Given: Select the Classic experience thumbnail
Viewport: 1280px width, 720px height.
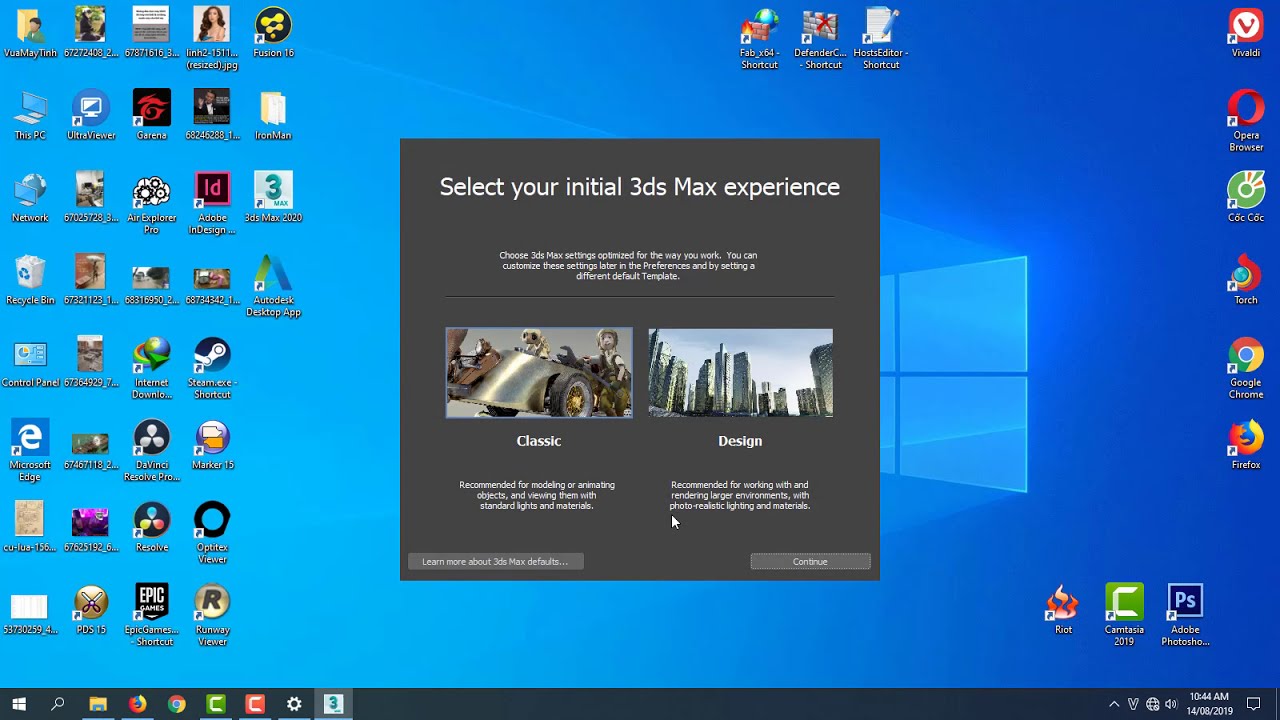Looking at the screenshot, I should (539, 373).
